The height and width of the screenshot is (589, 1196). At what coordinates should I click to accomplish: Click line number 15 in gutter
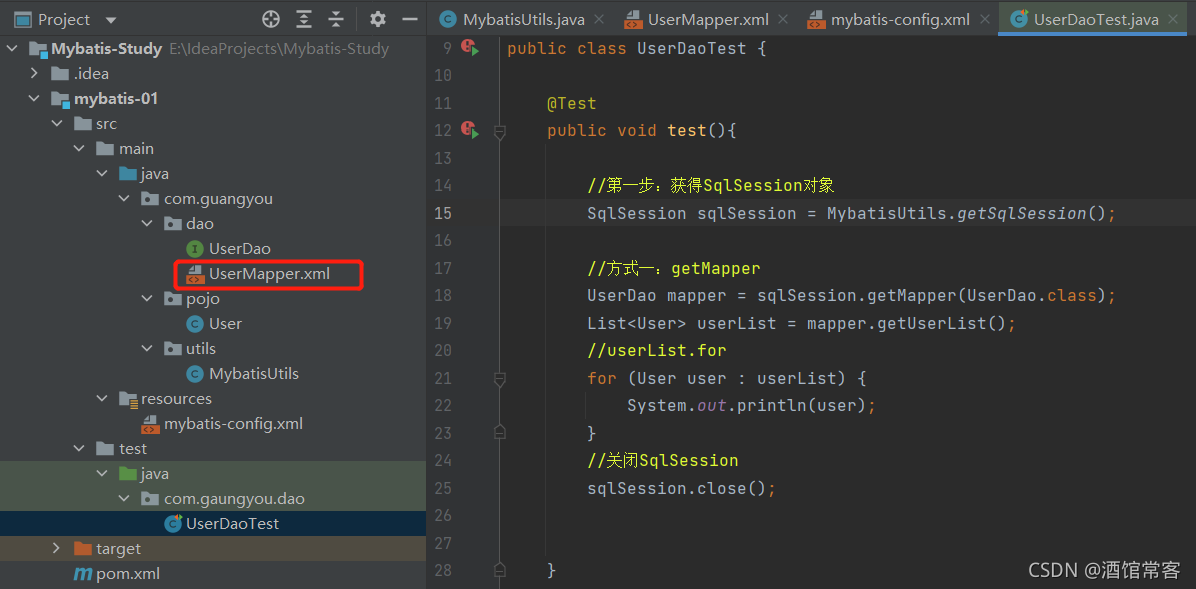[443, 213]
